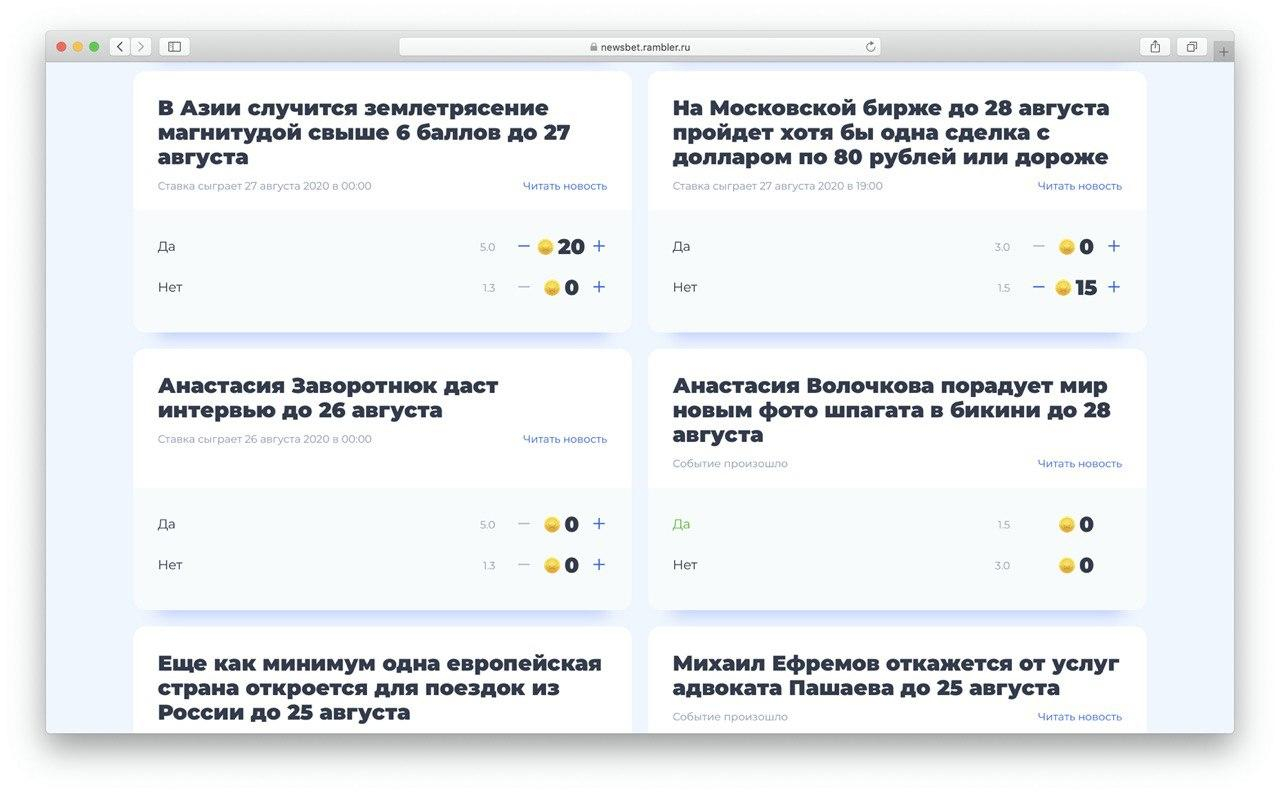
Task: Click "Ставка сыграет 27 августа 2020 в 19:00"
Action: click(x=778, y=186)
